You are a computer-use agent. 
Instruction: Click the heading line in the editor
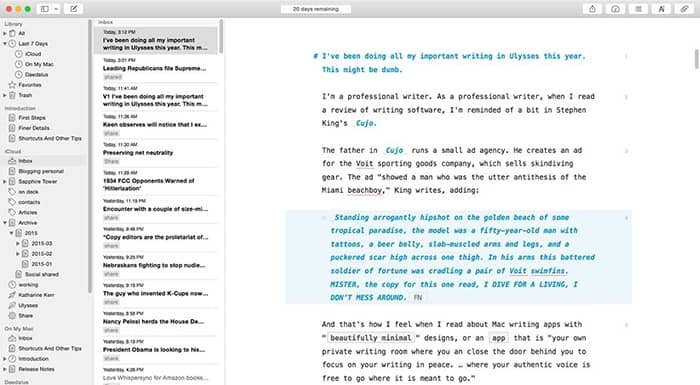(x=449, y=63)
